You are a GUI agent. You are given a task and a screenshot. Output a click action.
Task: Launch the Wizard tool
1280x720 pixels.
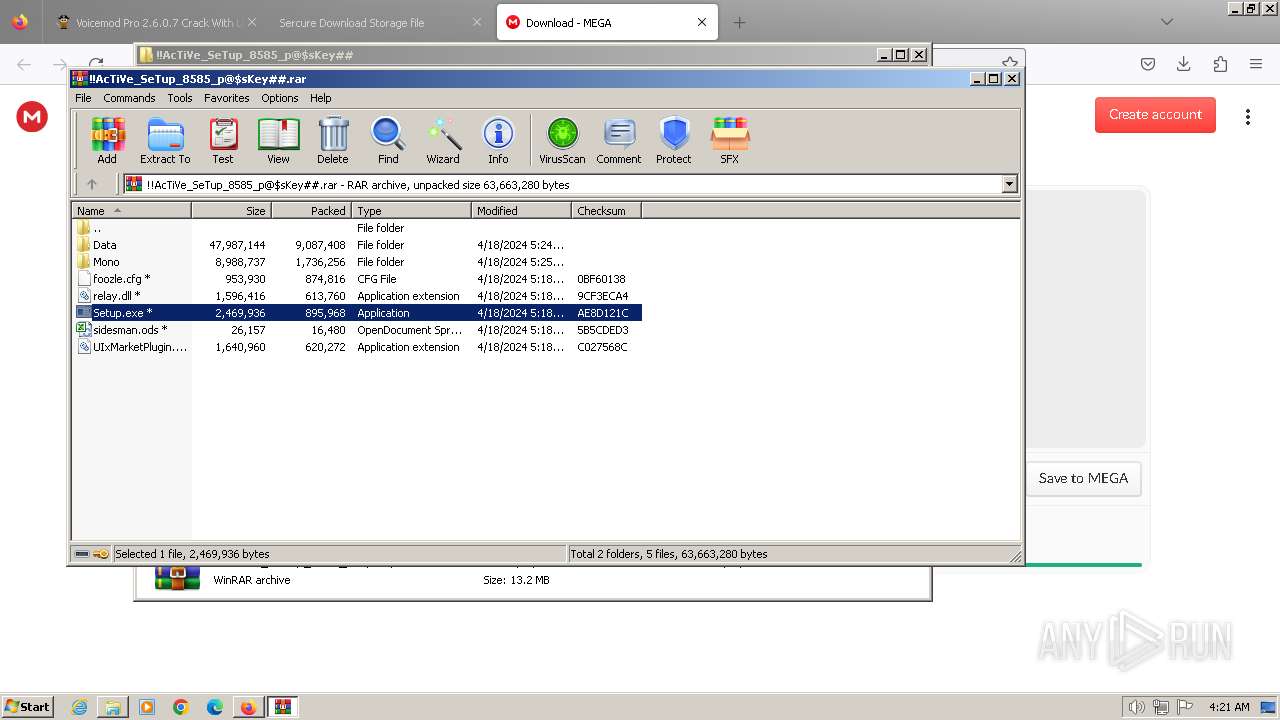pos(443,140)
